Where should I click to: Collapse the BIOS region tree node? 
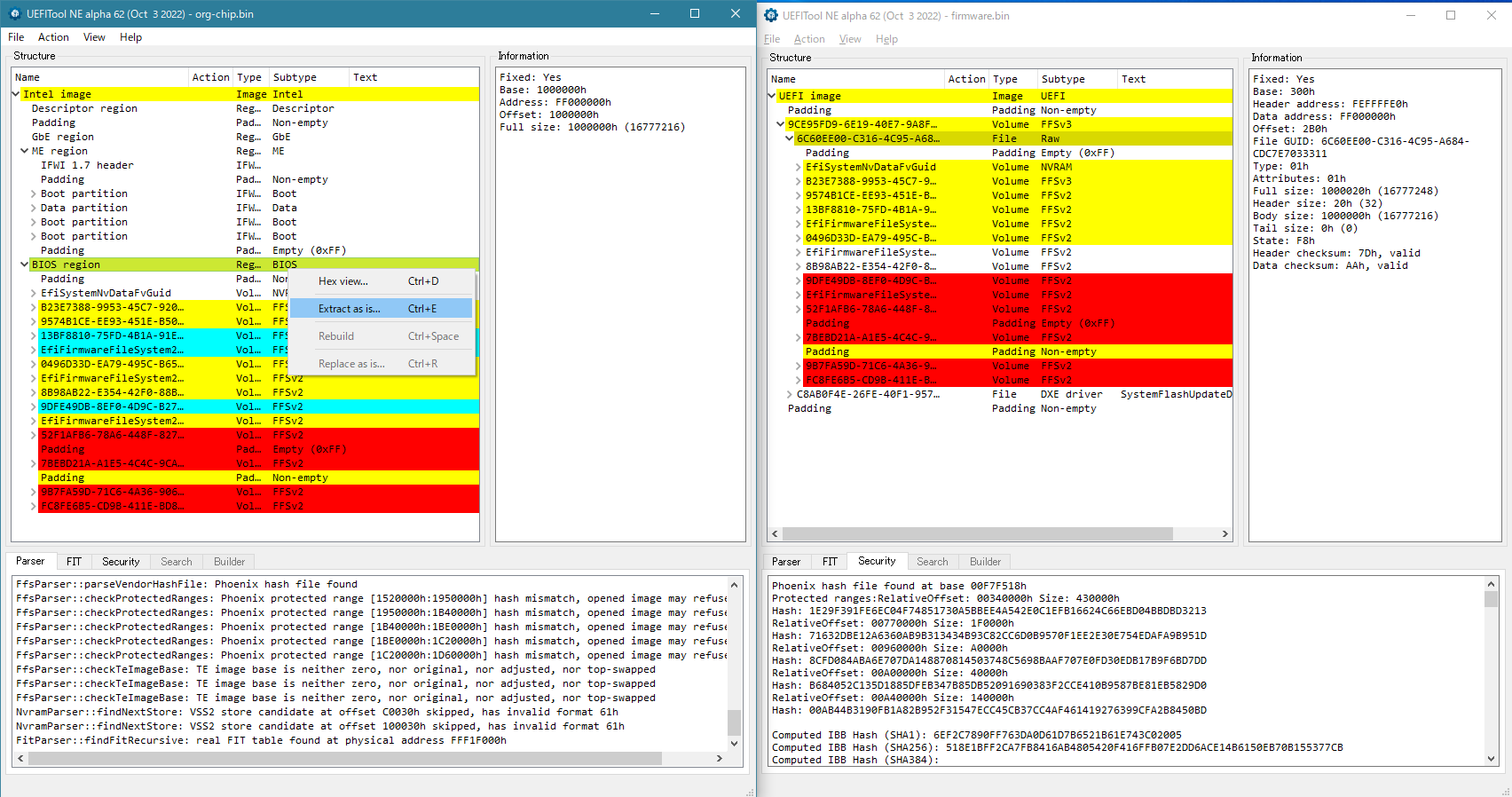(25, 264)
